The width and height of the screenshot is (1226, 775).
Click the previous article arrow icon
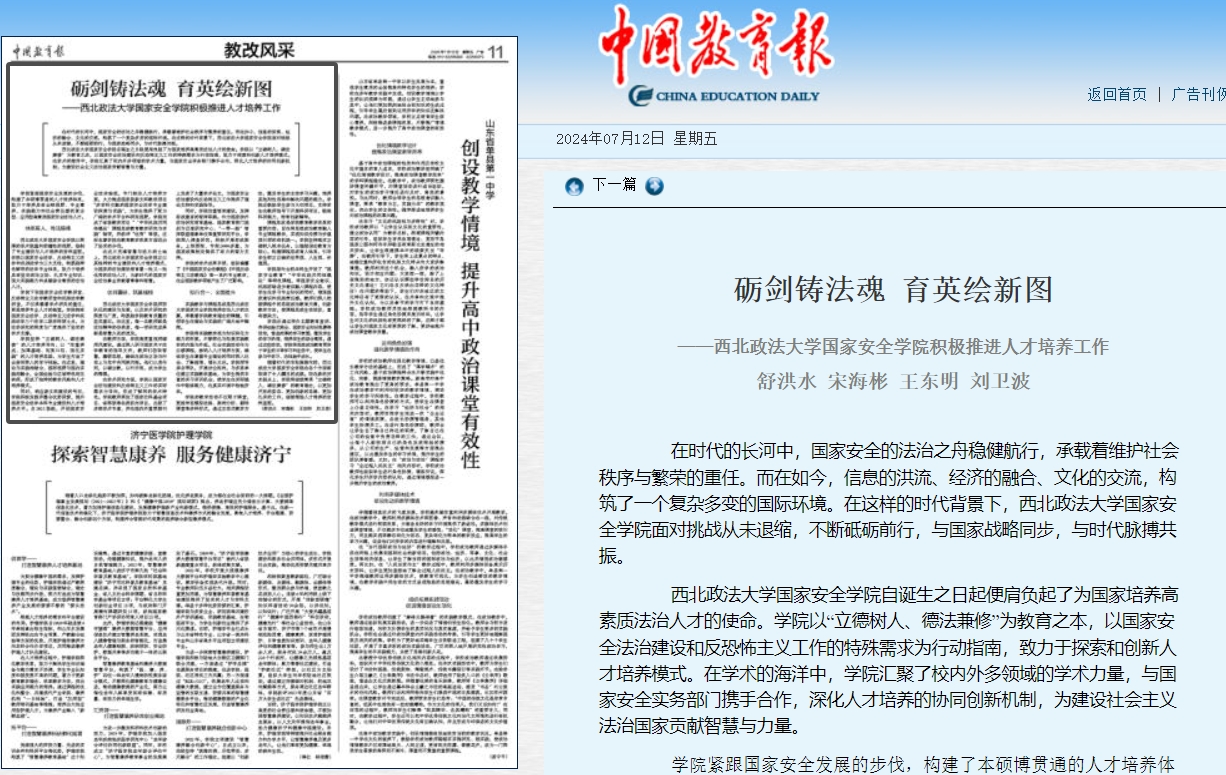click(574, 186)
